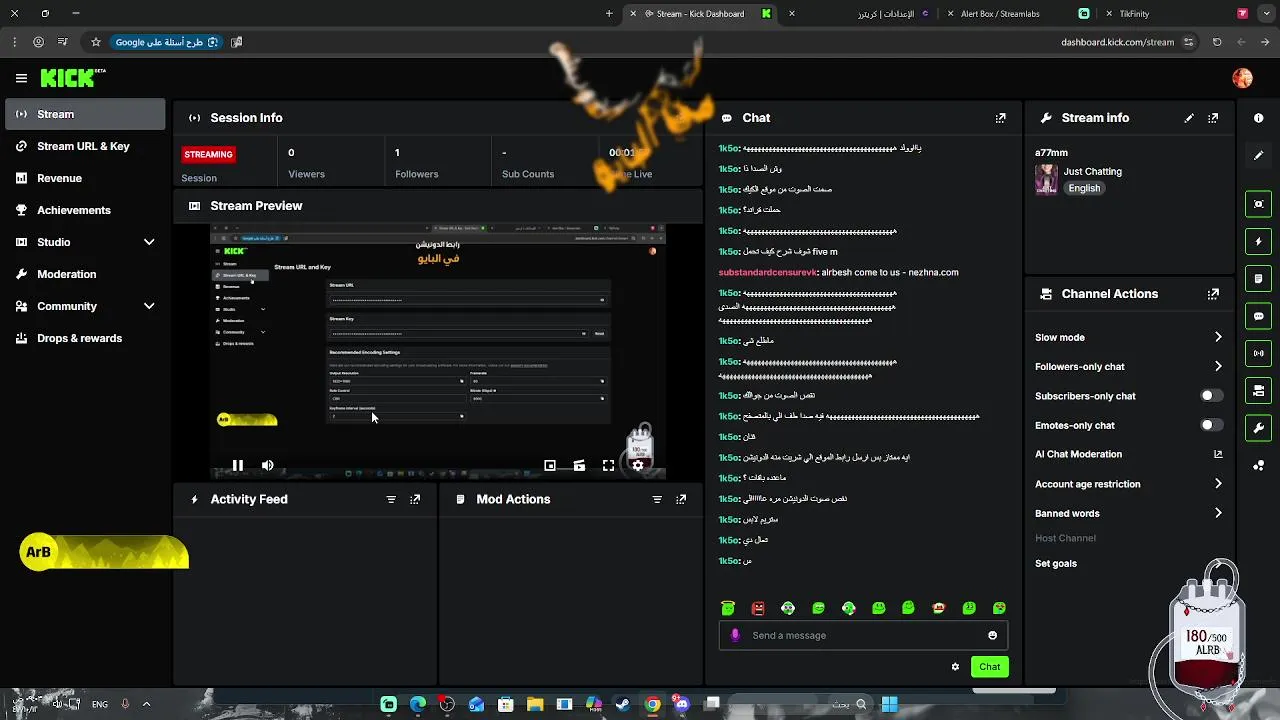
Task: Click the English language tag
Action: (1084, 188)
